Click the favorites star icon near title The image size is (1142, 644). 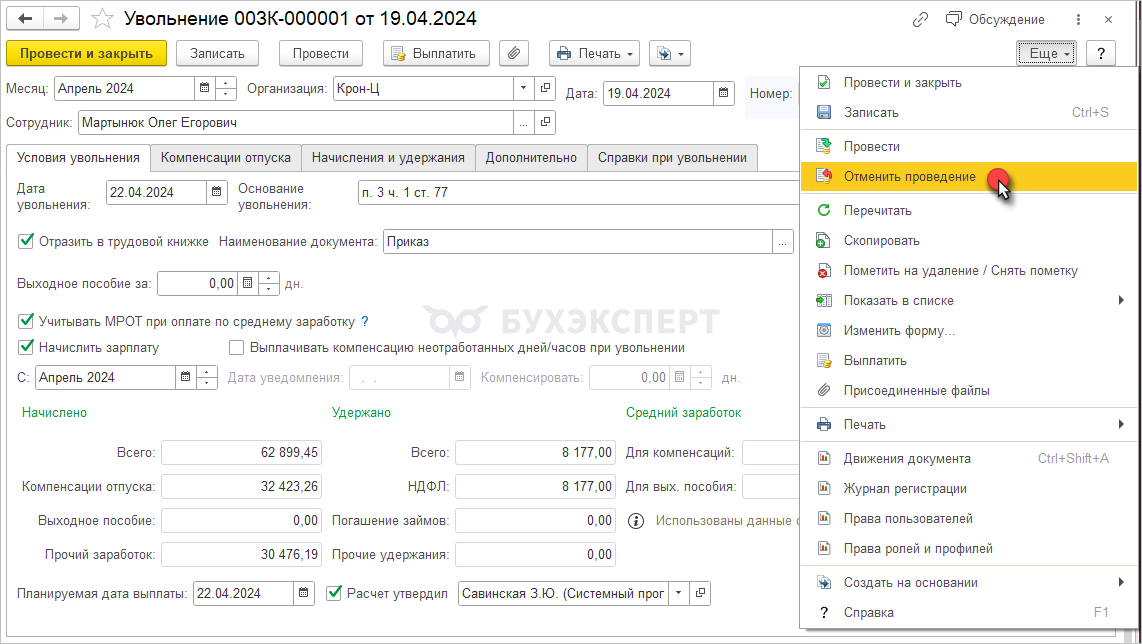102,19
